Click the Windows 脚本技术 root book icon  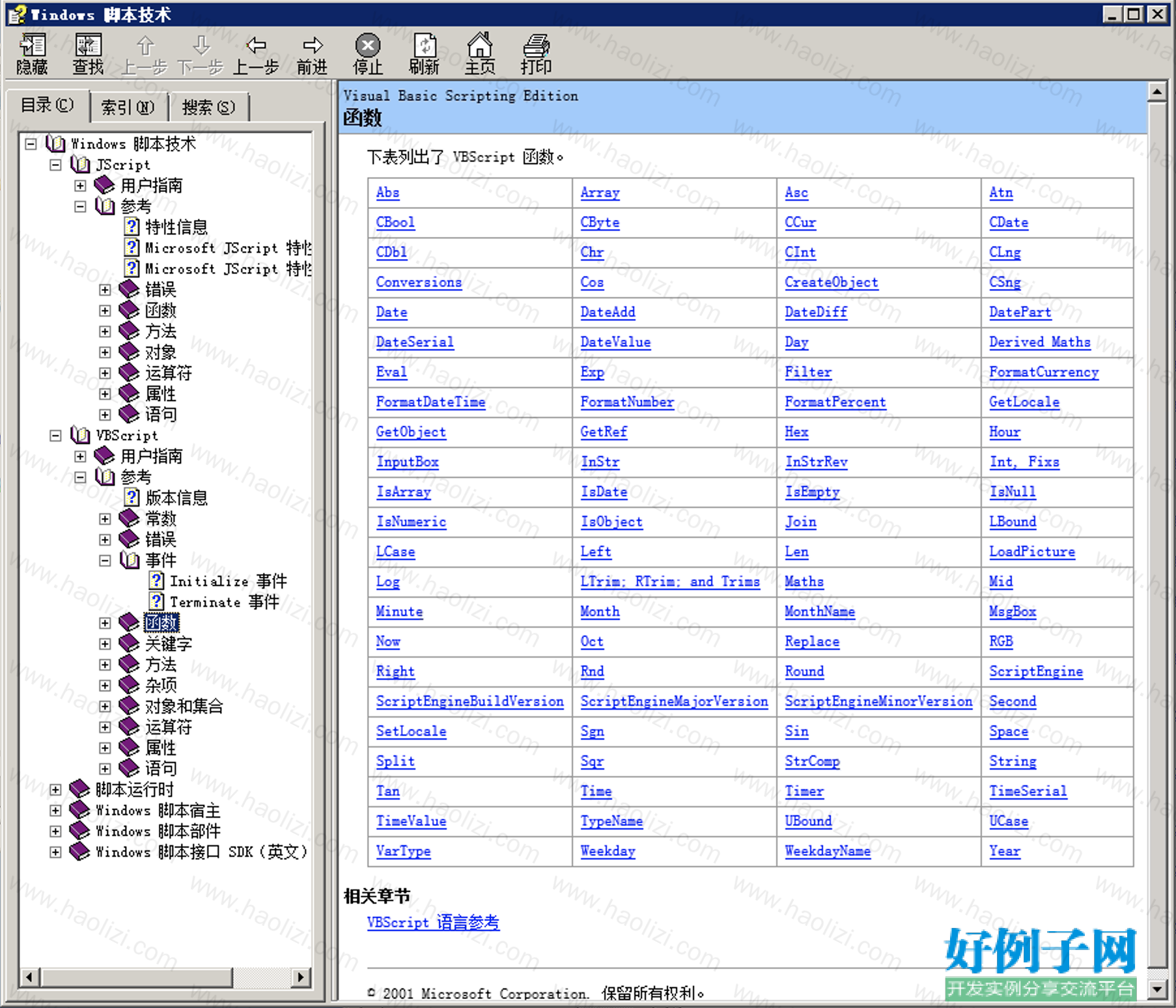coord(55,143)
